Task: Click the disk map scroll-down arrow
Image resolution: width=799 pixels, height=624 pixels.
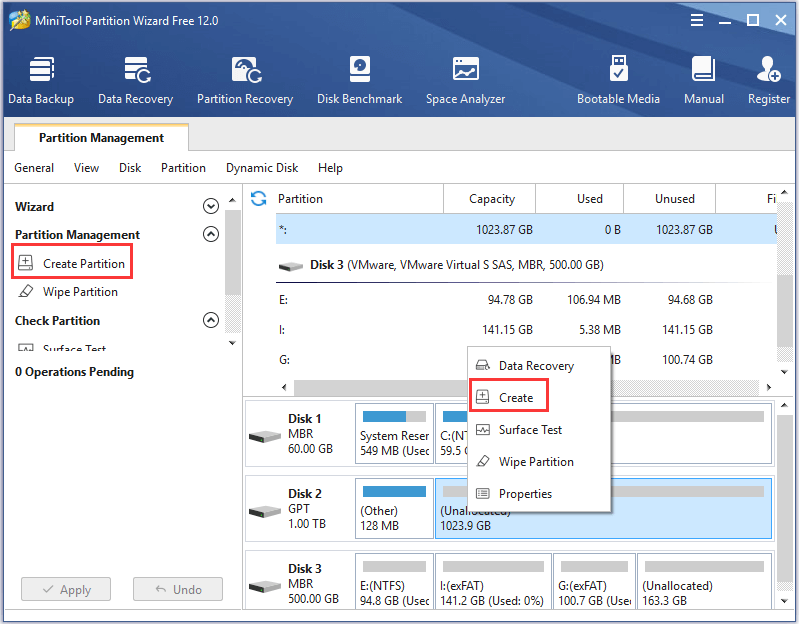Action: 785,601
